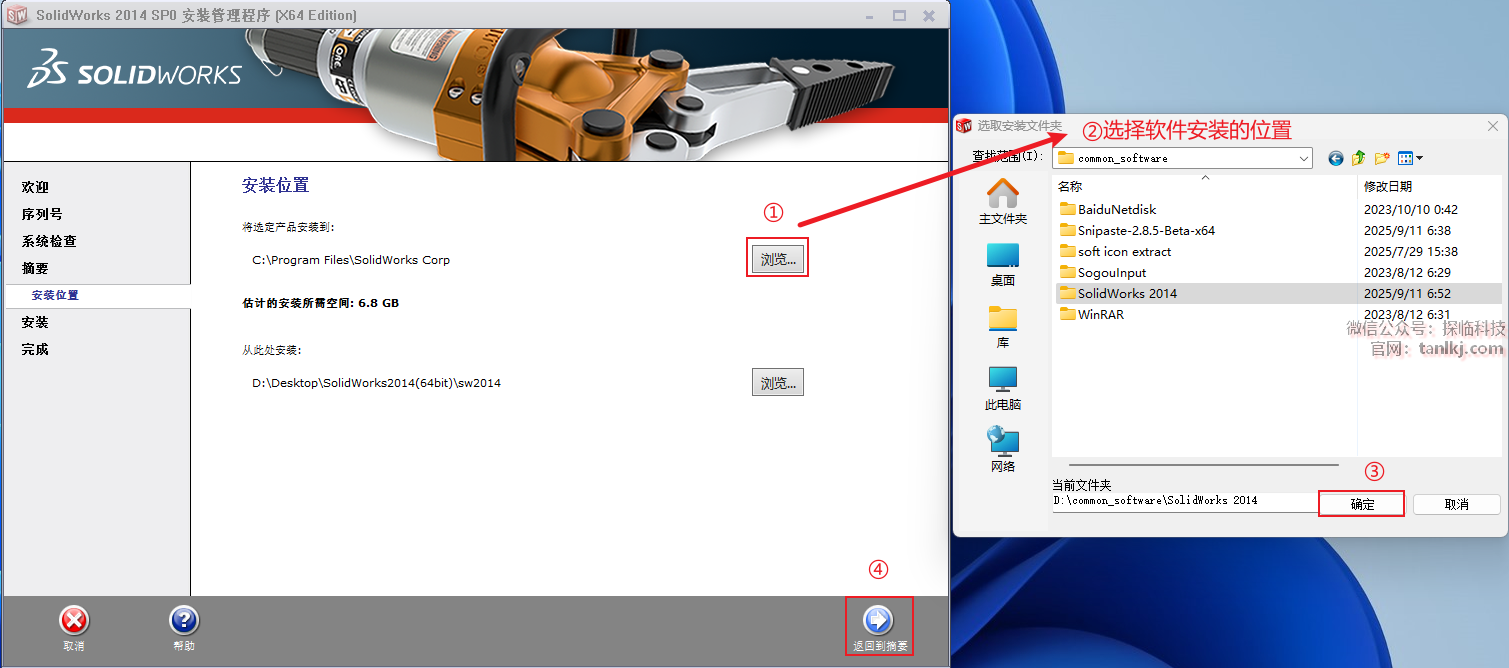Select 序列号 step in sidebar
This screenshot has height=668, width=1509.
click(42, 214)
